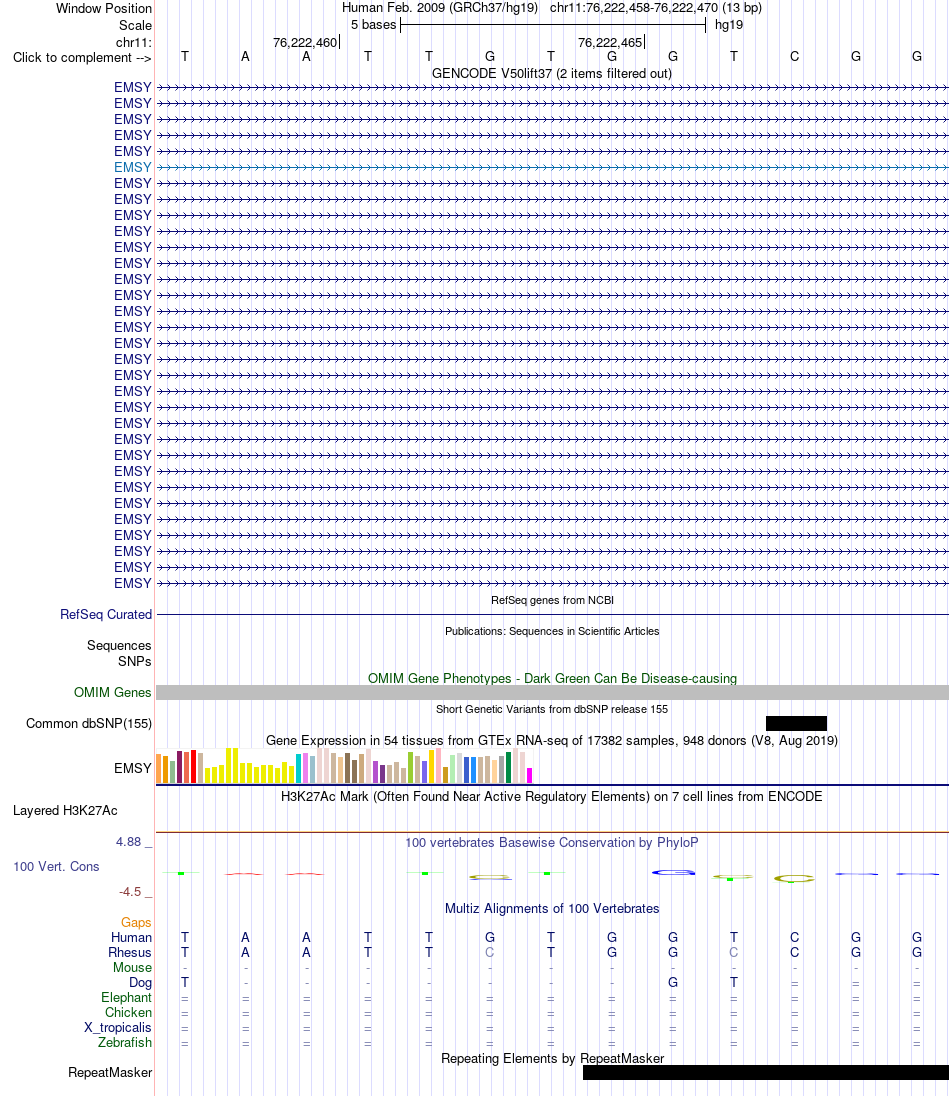950x1096 pixels.
Task: Open the GENCODE V50lift37 track title
Action: pos(552,73)
